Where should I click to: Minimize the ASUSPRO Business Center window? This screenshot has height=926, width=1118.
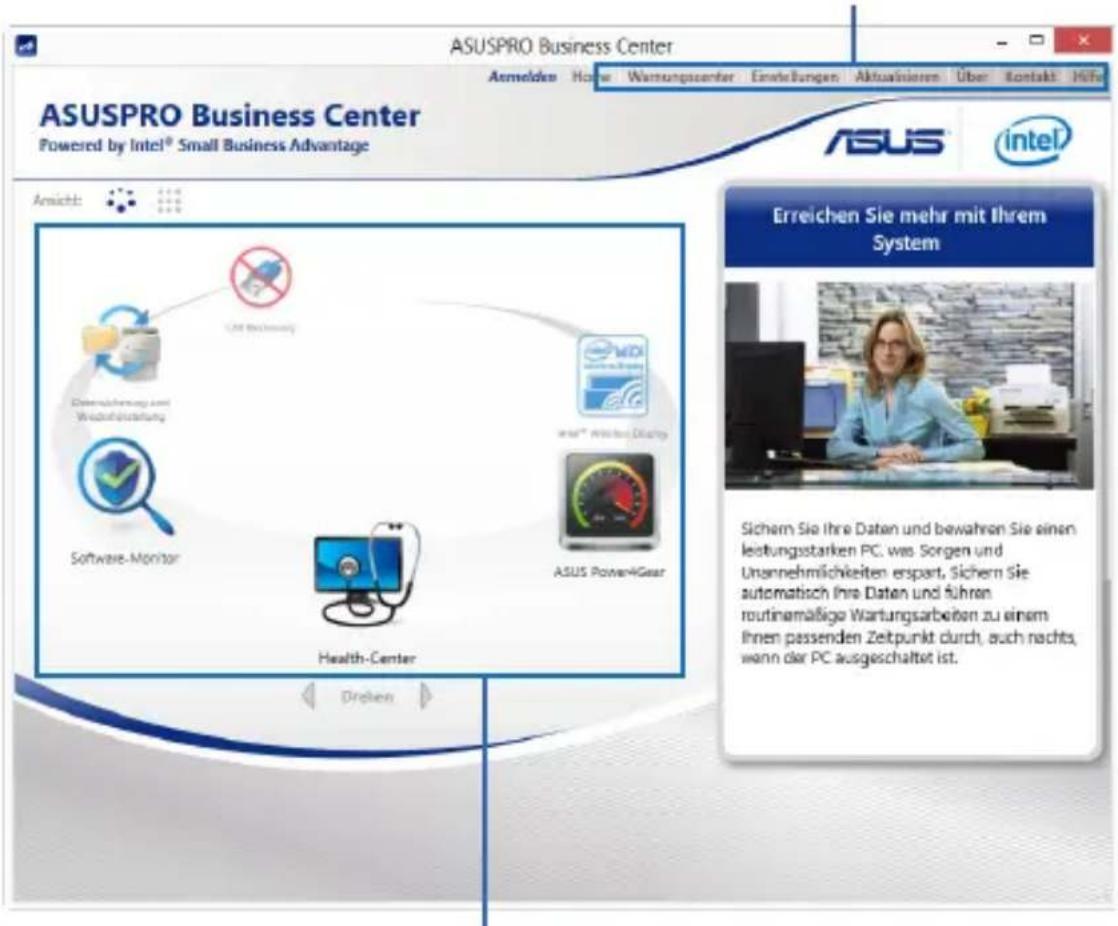(x=1002, y=44)
